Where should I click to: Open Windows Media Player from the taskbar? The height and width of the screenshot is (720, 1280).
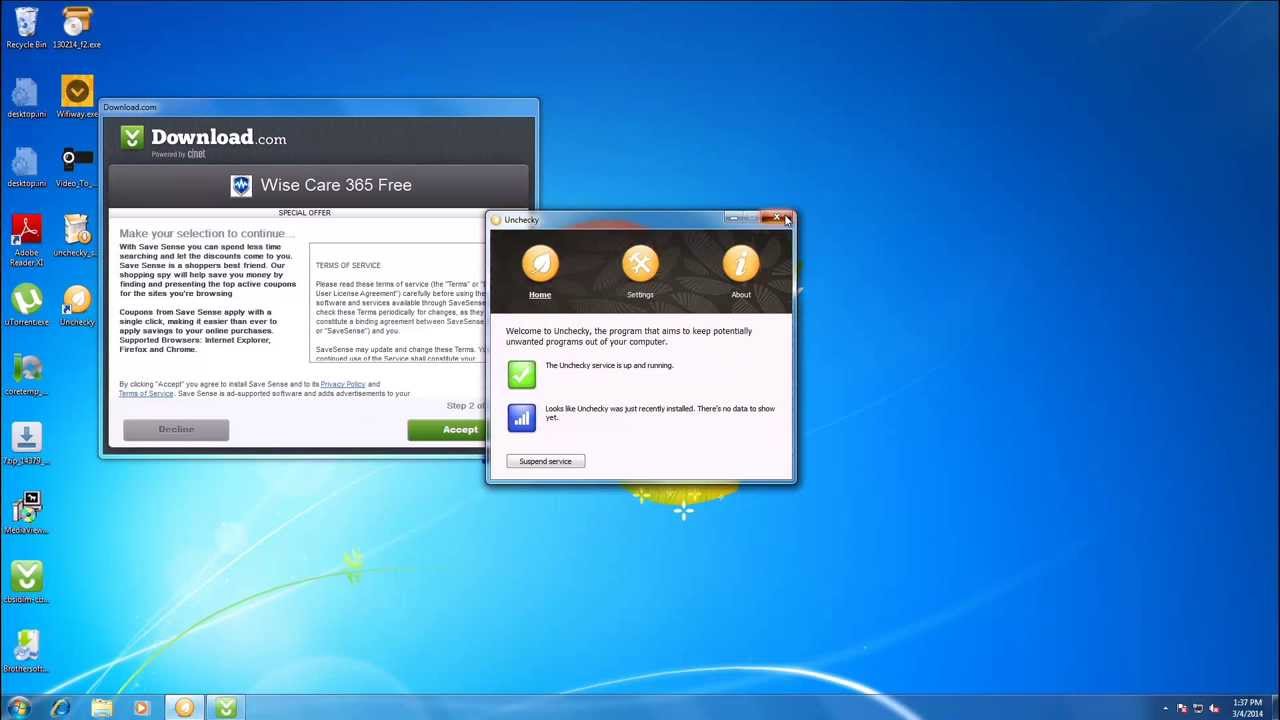point(142,708)
